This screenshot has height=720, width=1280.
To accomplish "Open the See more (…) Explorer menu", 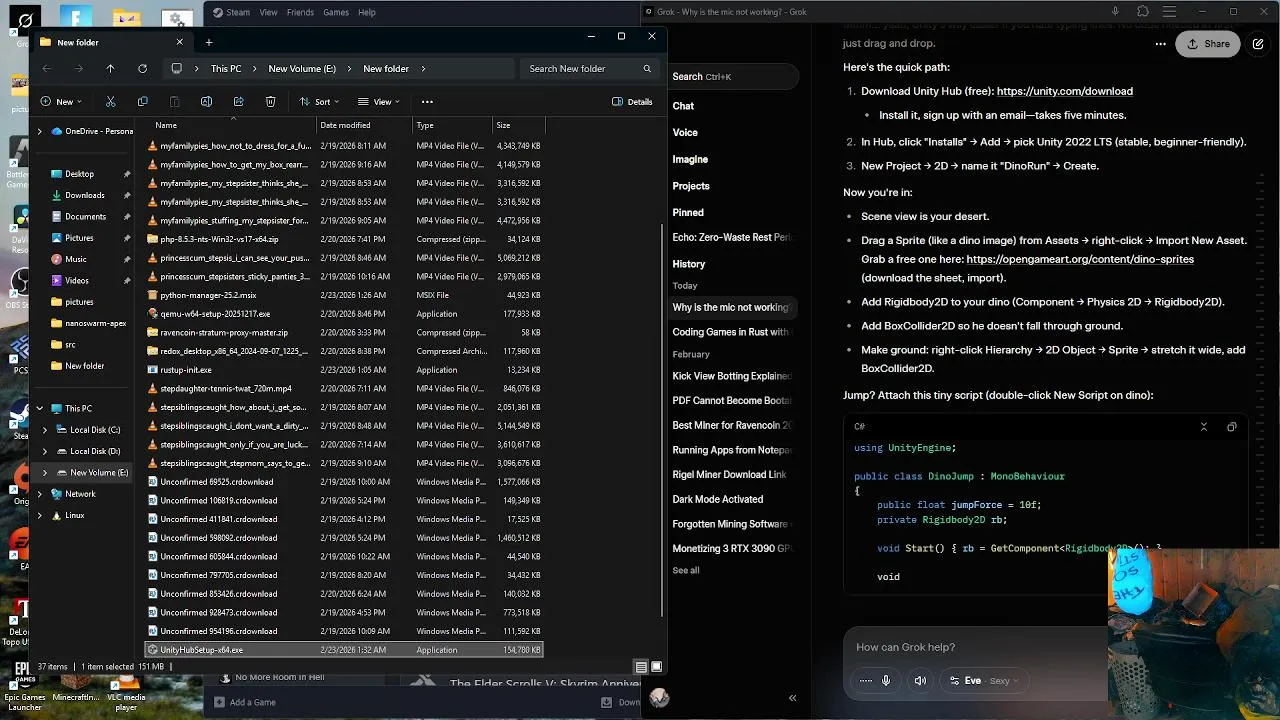I will 427,101.
